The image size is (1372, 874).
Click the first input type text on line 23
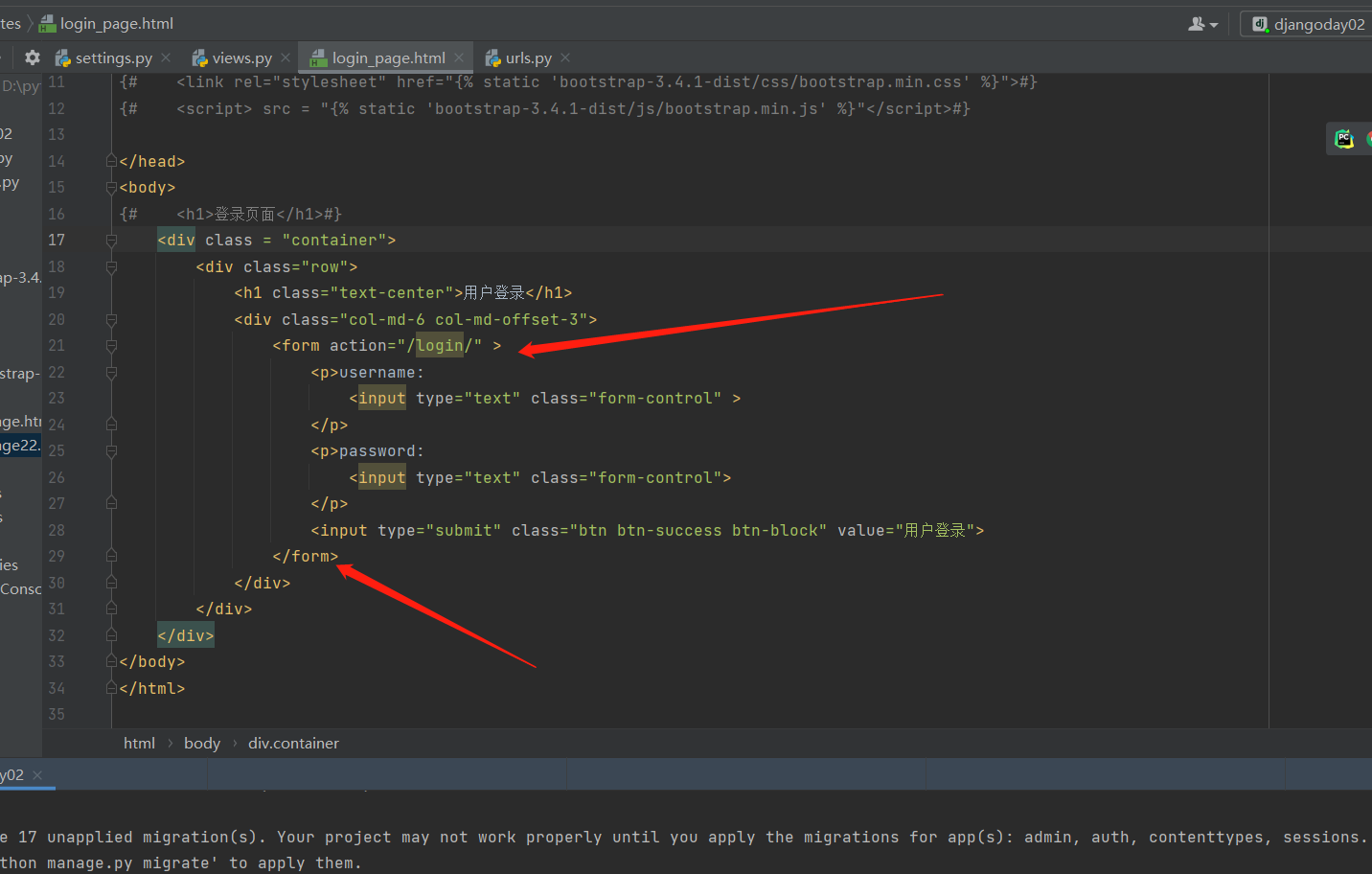pyautogui.click(x=545, y=399)
